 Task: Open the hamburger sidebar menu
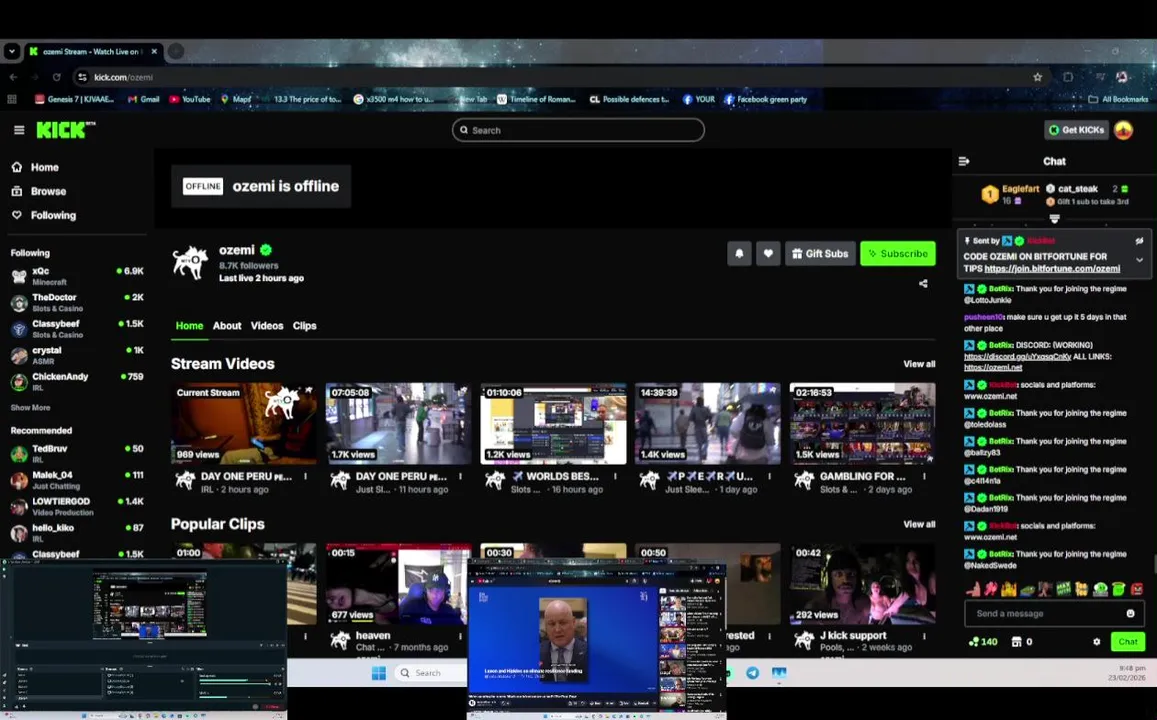click(19, 130)
